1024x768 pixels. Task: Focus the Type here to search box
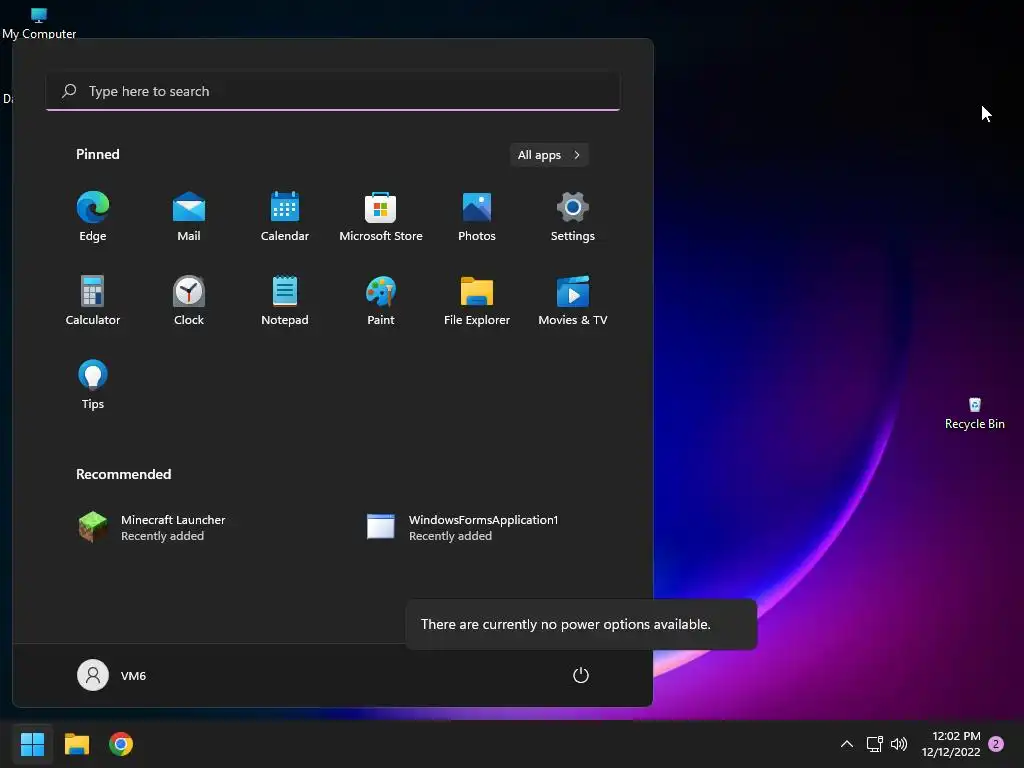click(x=333, y=91)
